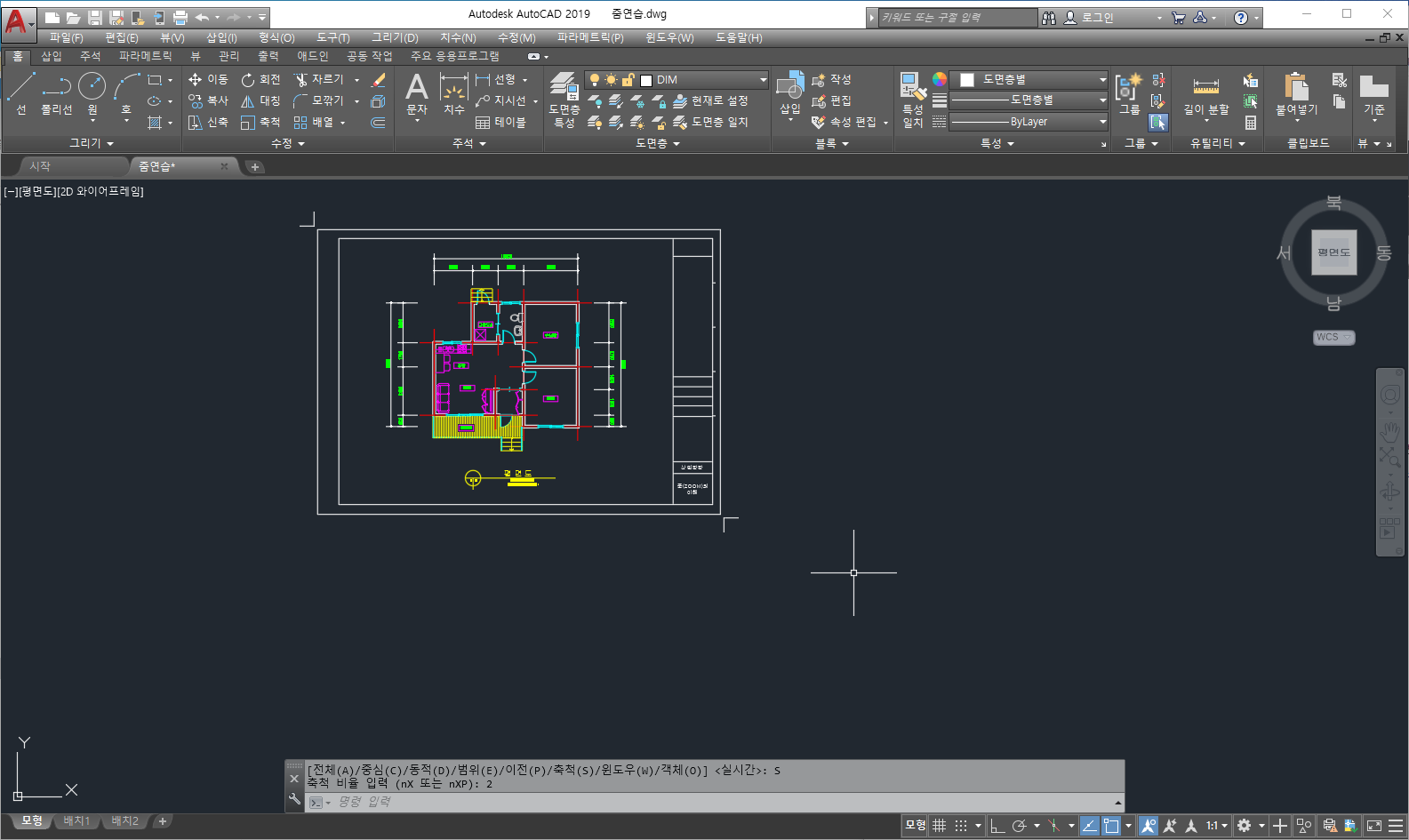Screen dimensions: 1409x840
Task: Click the Measure (길이 분할) utility
Action: pyautogui.click(x=1206, y=96)
